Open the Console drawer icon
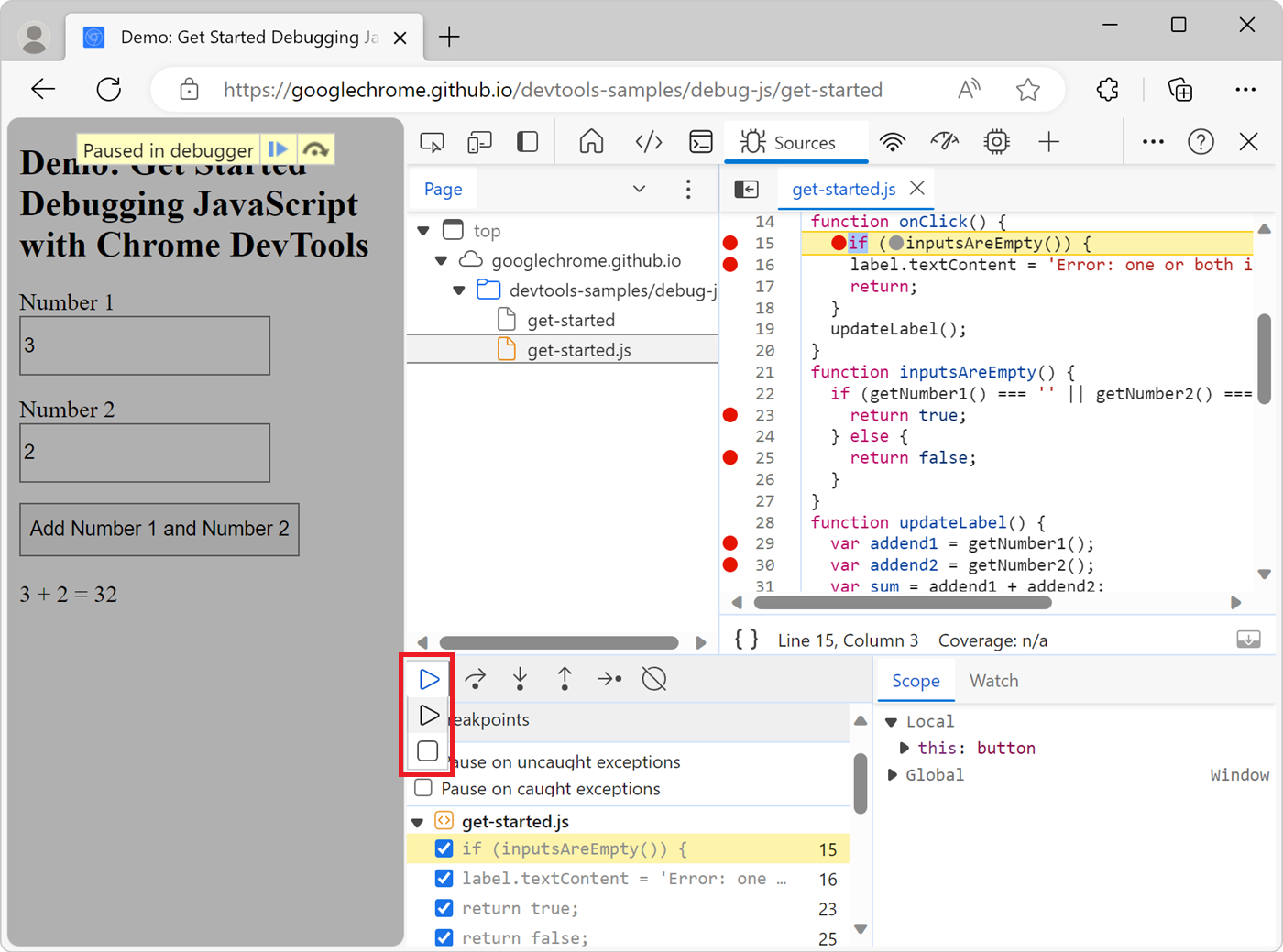1283x952 pixels. click(701, 141)
